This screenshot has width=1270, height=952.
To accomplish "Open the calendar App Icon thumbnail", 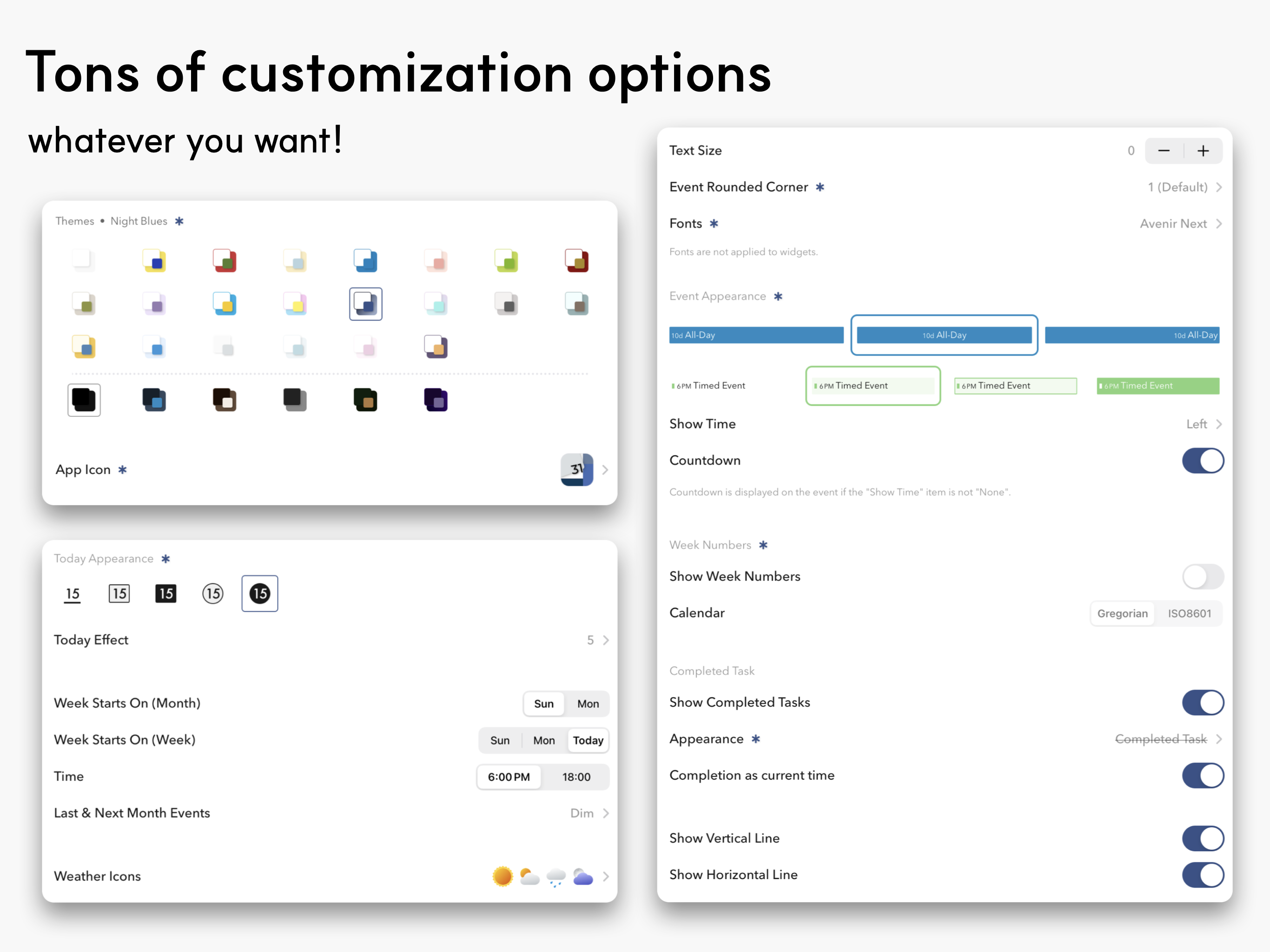I will click(577, 469).
